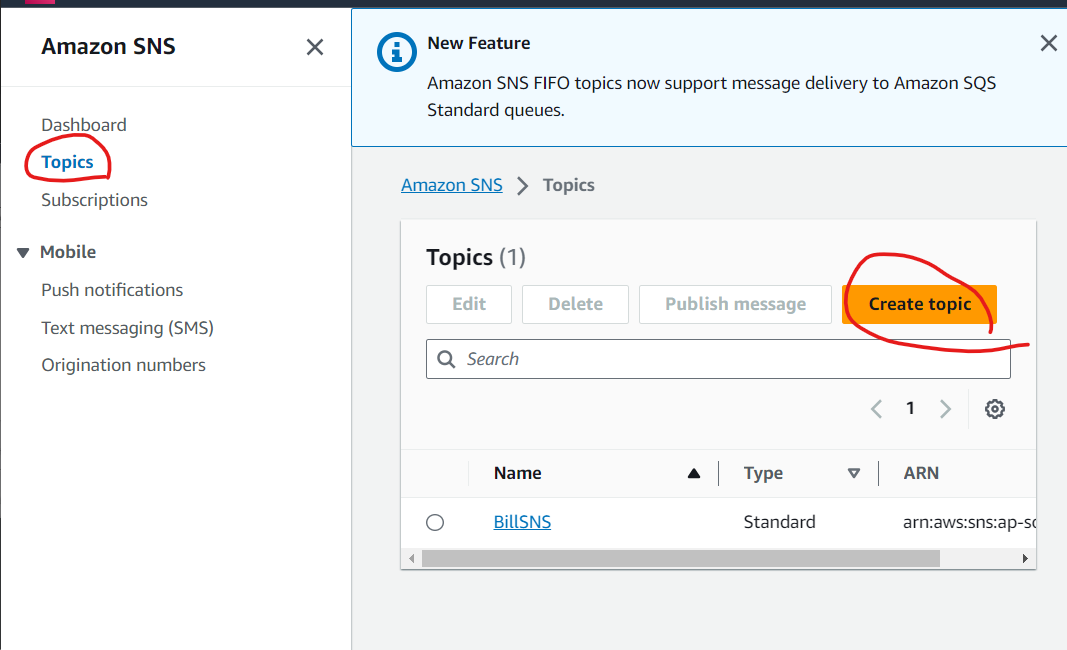Close the Amazon SNS navigation panel
This screenshot has height=650, width=1067.
(314, 47)
